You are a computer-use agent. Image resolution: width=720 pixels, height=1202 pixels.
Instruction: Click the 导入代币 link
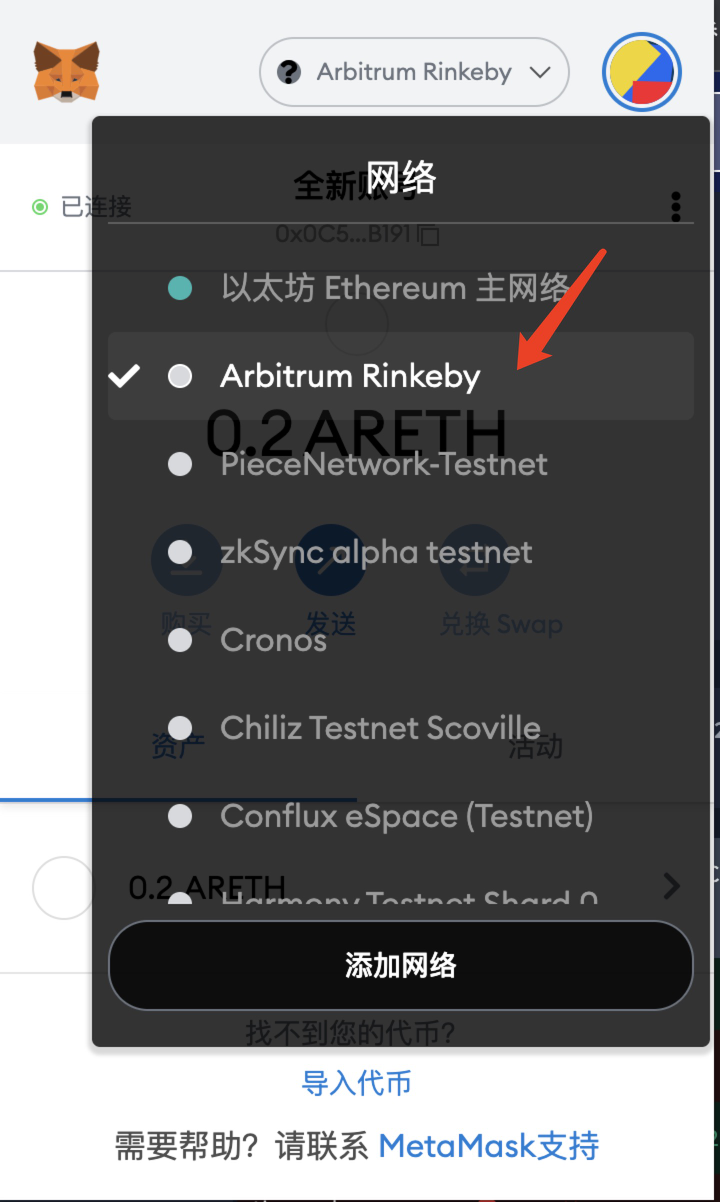pyautogui.click(x=356, y=1083)
